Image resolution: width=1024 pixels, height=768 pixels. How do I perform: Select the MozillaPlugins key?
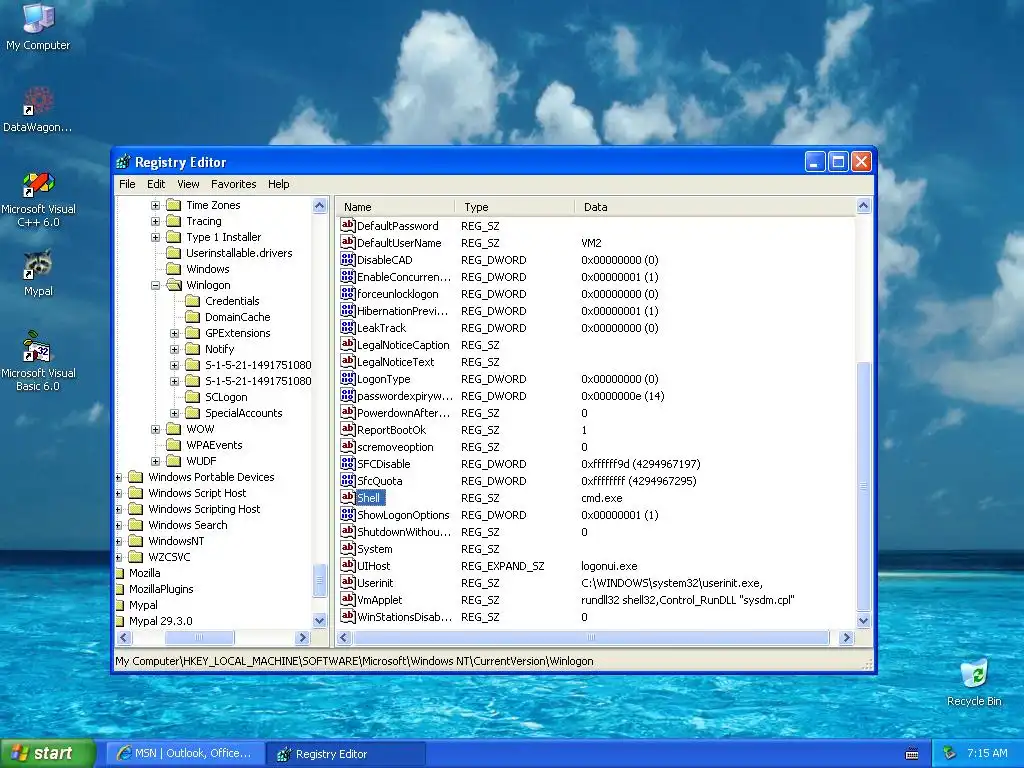click(x=161, y=589)
